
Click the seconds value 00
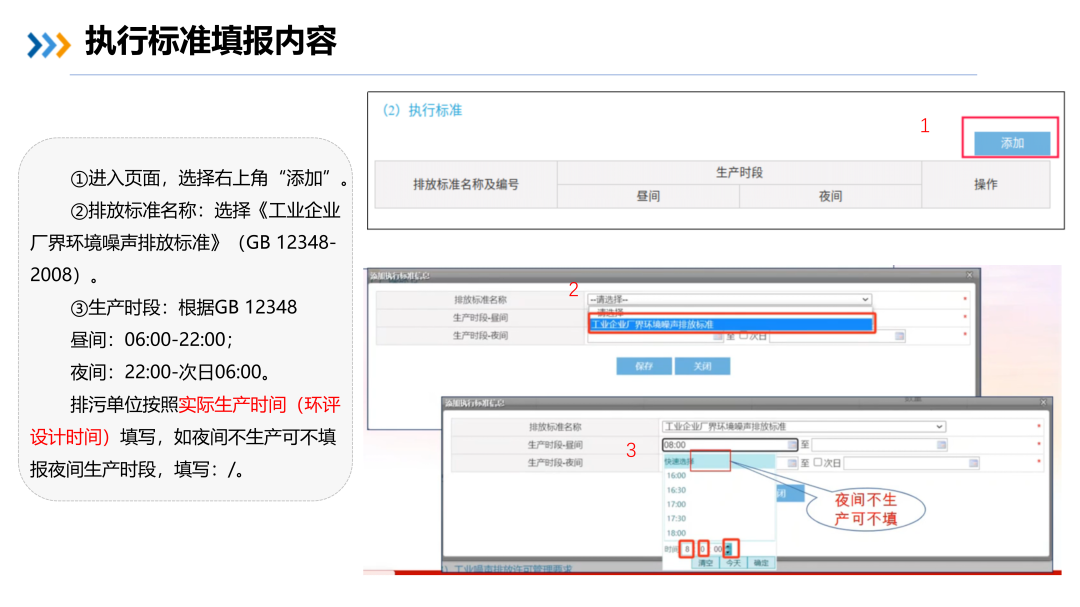(x=718, y=548)
